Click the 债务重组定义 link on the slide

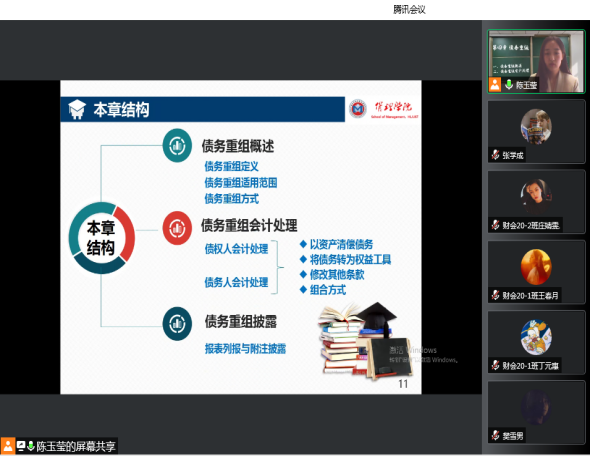coord(231,166)
